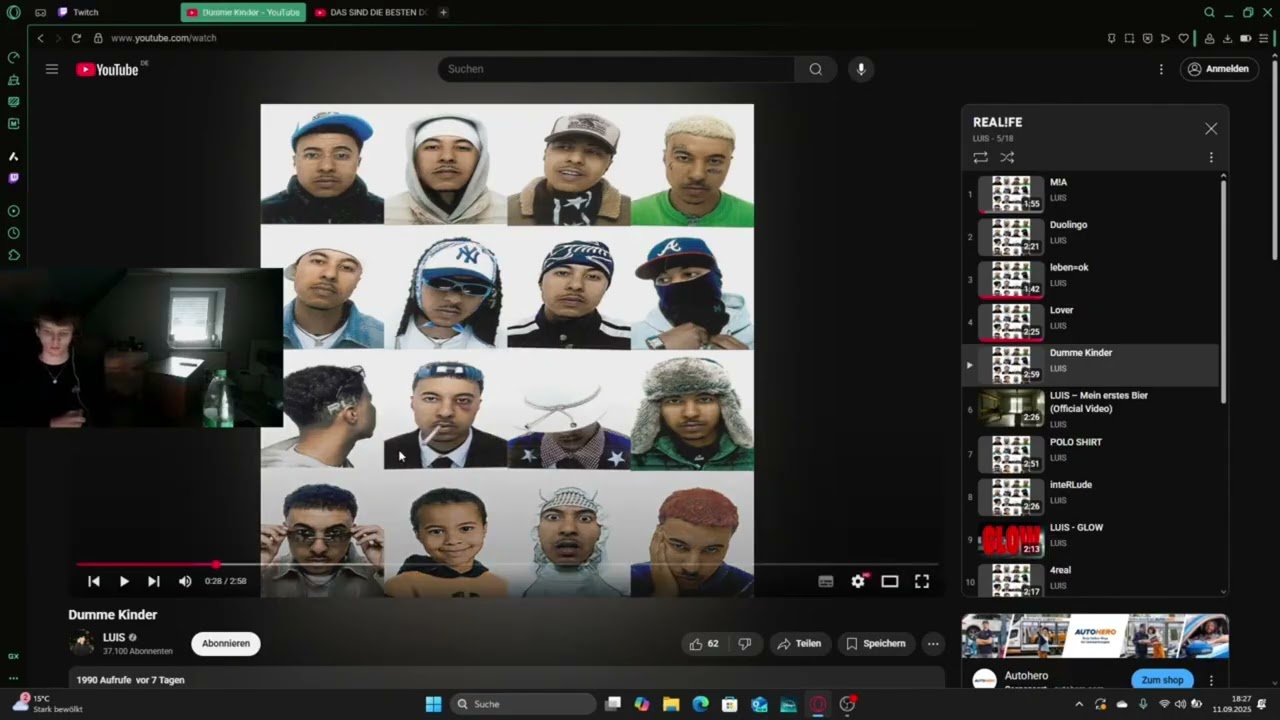Open the browser downloads icon
1280x720 pixels.
pyautogui.click(x=1227, y=38)
